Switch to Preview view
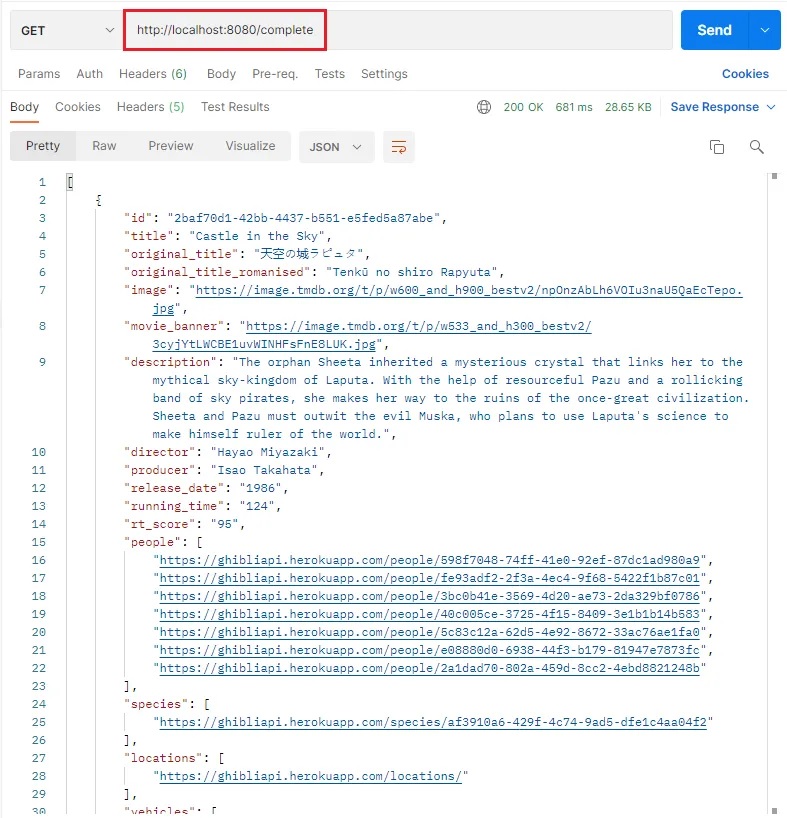The image size is (787, 818). point(171,146)
